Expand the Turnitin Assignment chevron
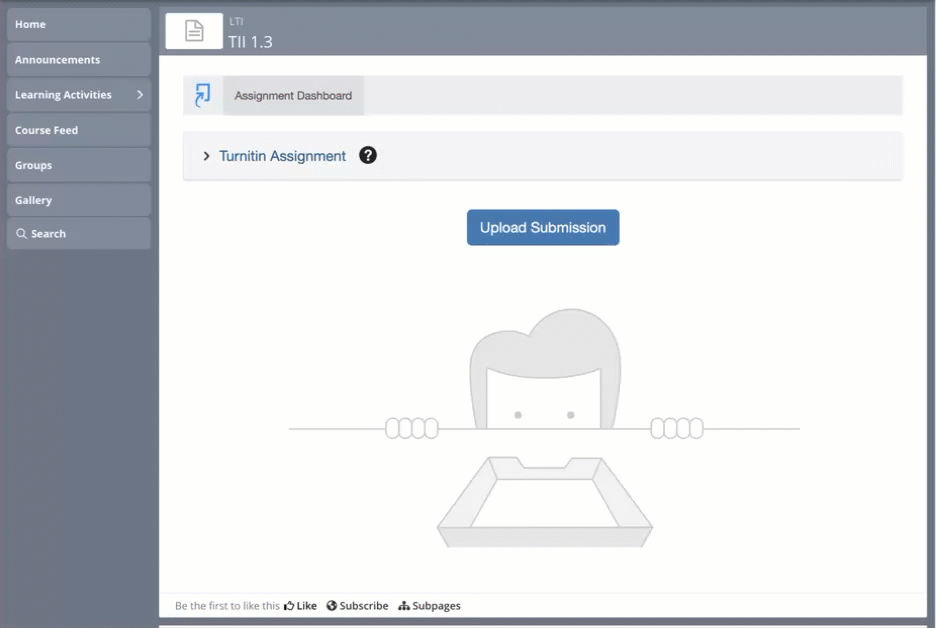Screen dimensions: 936x628 (x=207, y=156)
